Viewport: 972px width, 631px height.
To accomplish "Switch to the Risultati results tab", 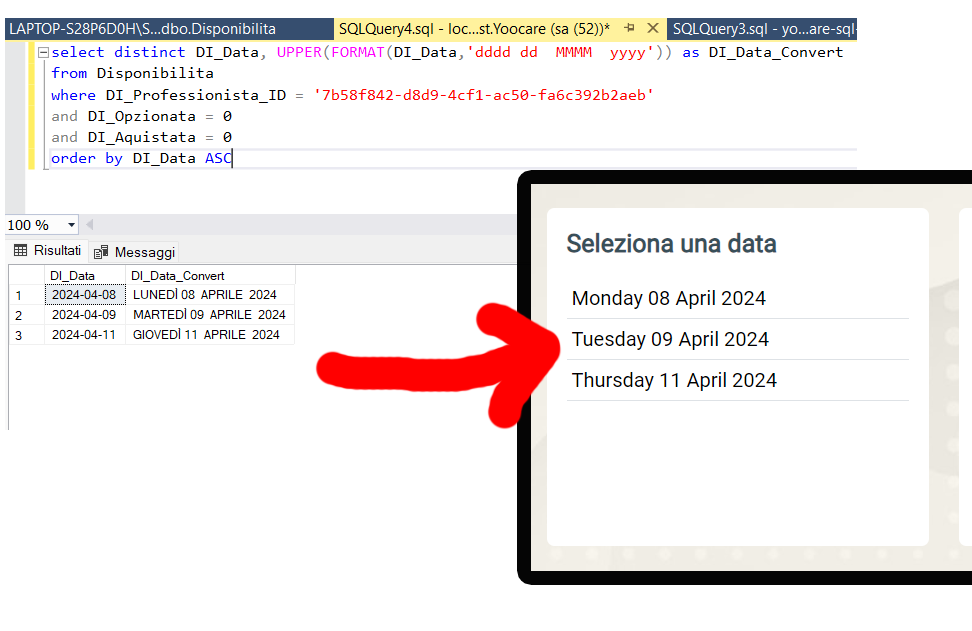I will click(47, 251).
